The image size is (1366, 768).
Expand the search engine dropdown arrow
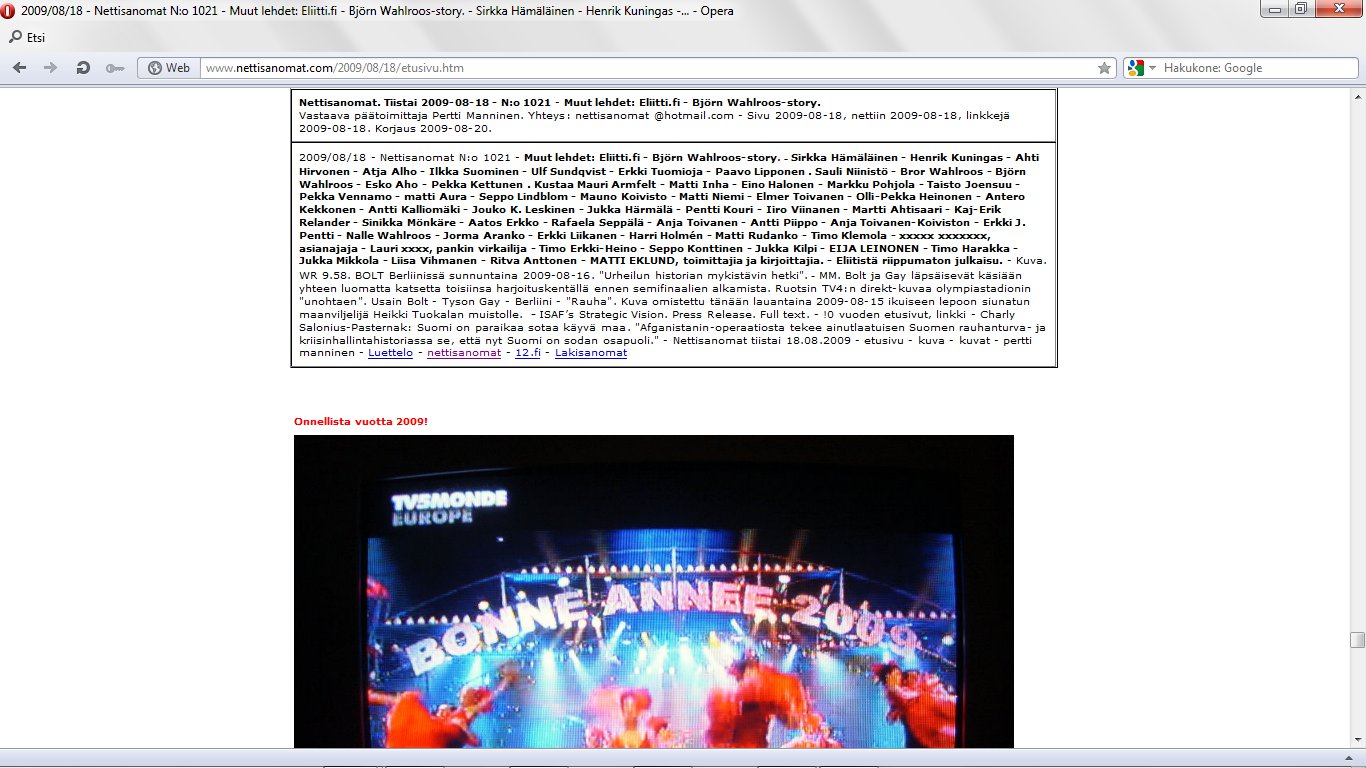tap(1152, 68)
